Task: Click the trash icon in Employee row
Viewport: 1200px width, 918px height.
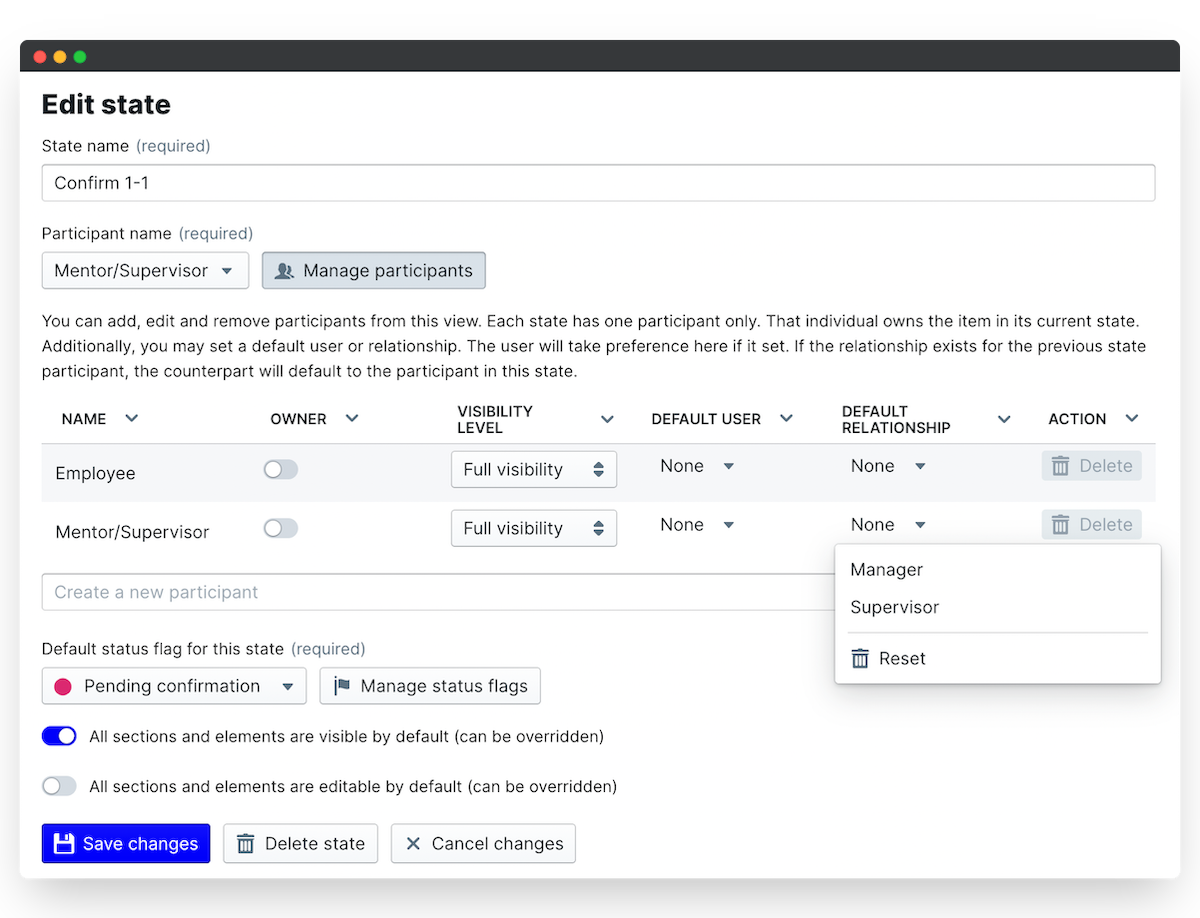Action: tap(1061, 466)
